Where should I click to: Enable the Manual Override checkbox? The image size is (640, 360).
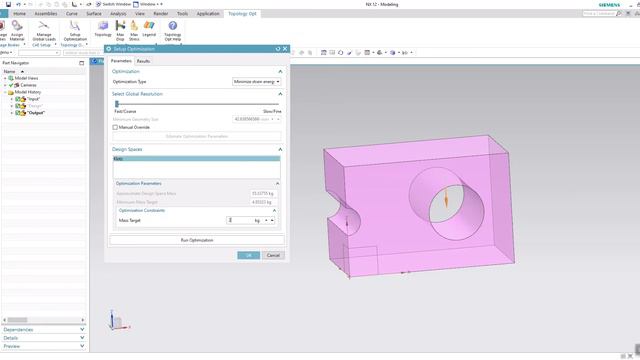115,127
